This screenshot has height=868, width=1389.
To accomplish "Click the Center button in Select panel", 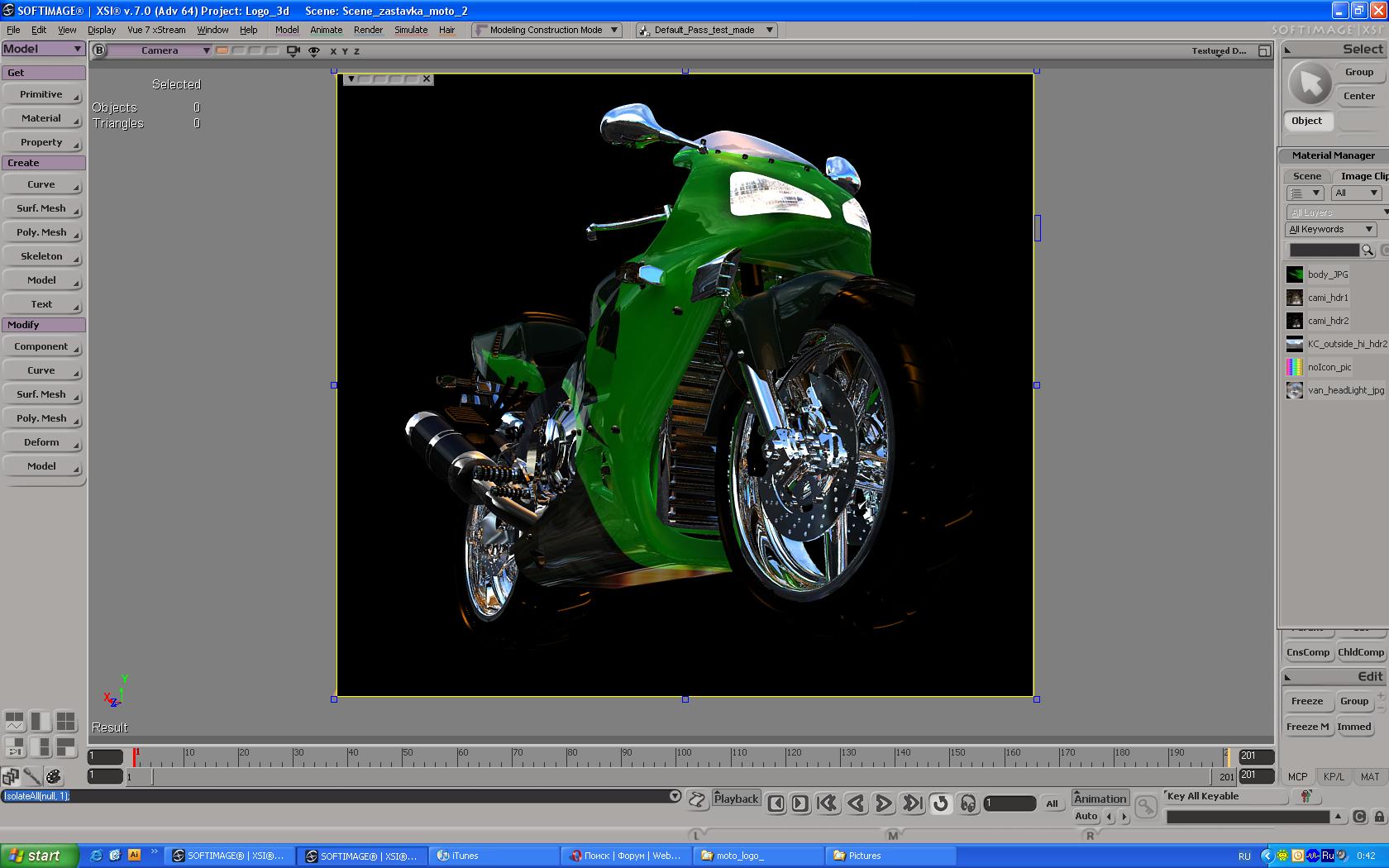I will 1359,96.
